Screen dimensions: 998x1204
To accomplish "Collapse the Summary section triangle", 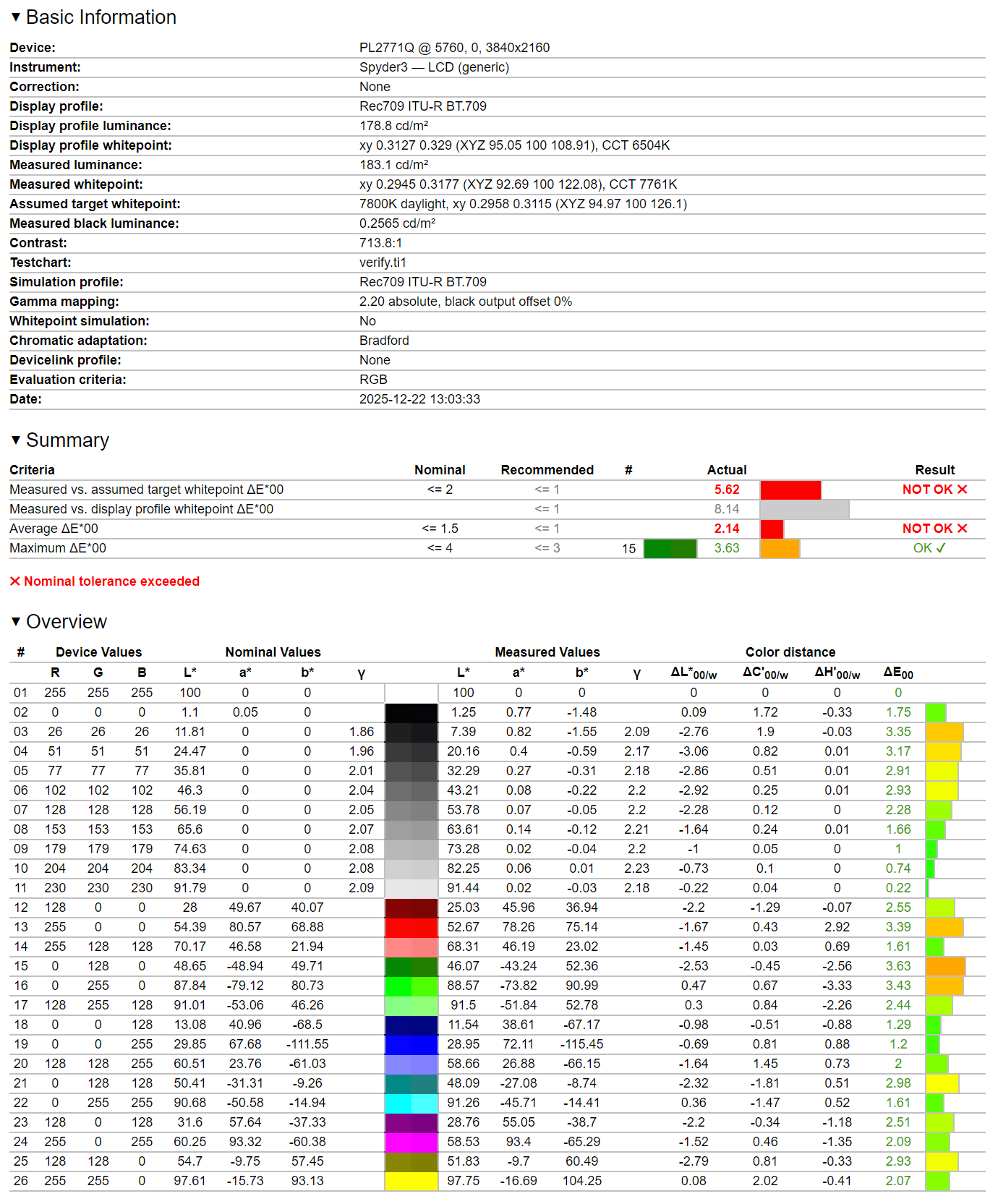I will [16, 440].
